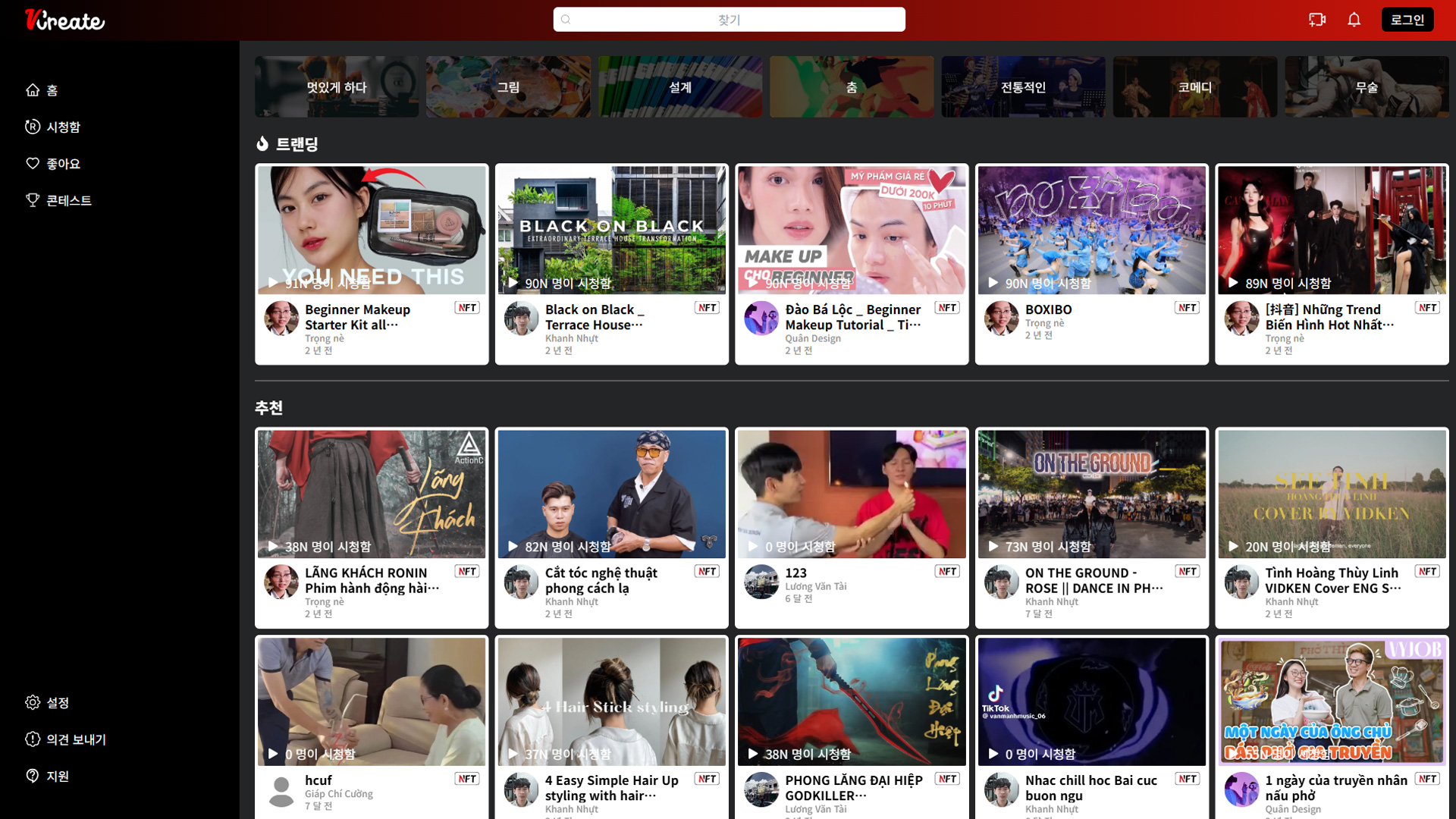Choose the 무술 category tile
This screenshot has width=1456, height=819.
[x=1366, y=87]
